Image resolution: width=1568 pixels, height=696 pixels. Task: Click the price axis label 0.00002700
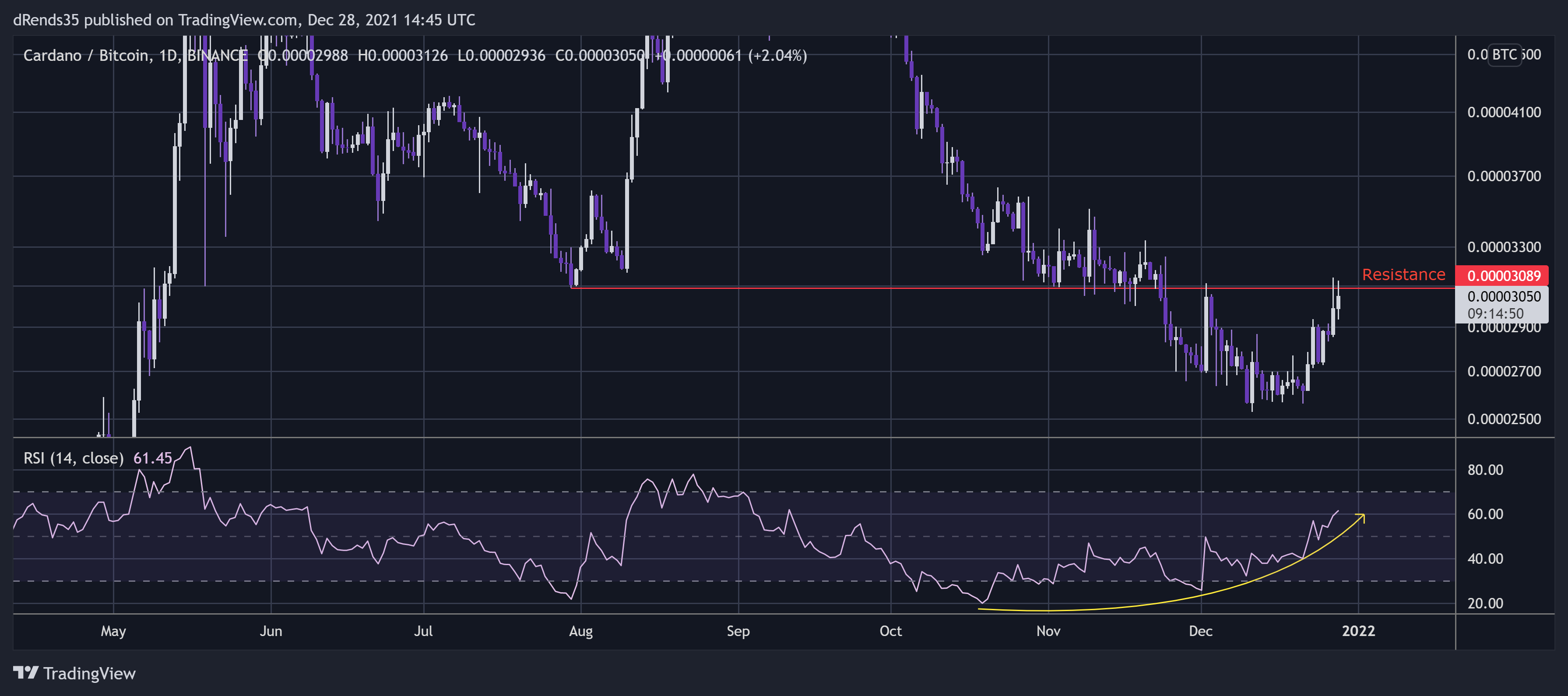1504,372
